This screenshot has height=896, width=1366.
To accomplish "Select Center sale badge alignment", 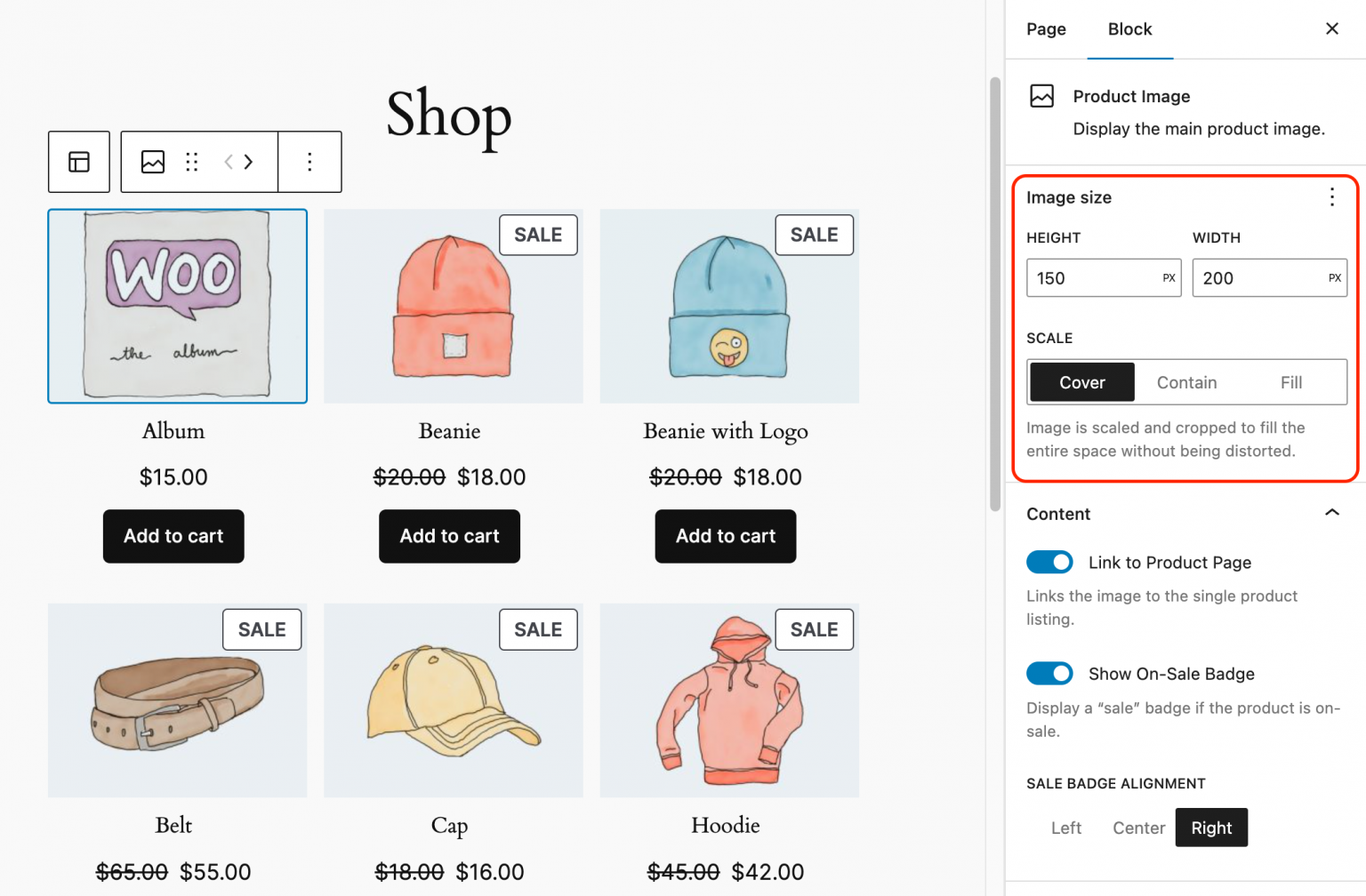I will pyautogui.click(x=1138, y=828).
